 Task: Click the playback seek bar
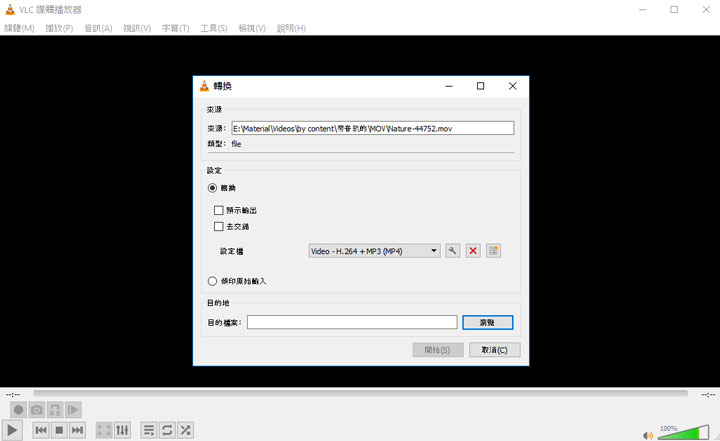tap(360, 393)
